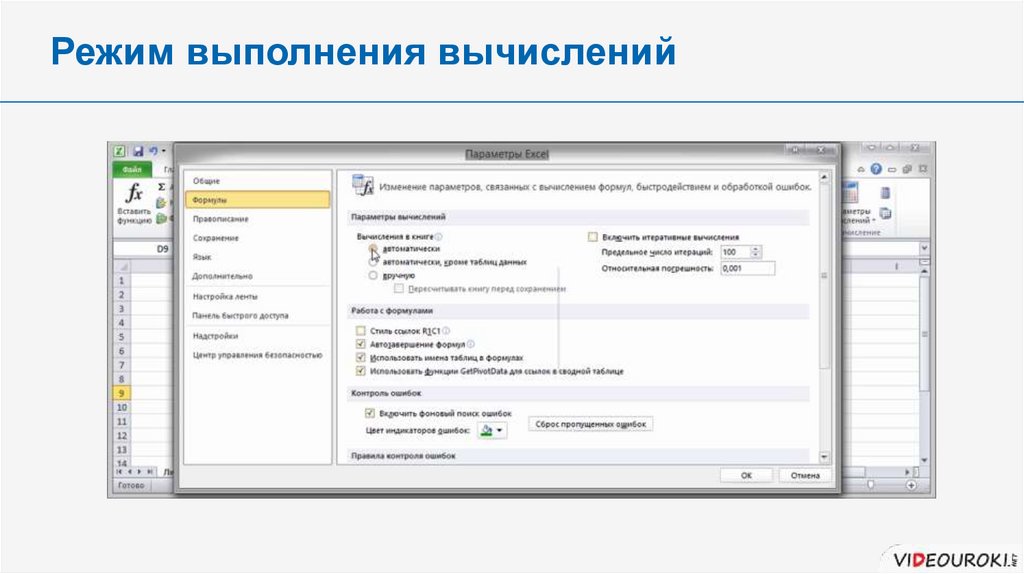1024x574 pixels.
Task: Click the OK button in Excel Options
Action: click(x=746, y=475)
